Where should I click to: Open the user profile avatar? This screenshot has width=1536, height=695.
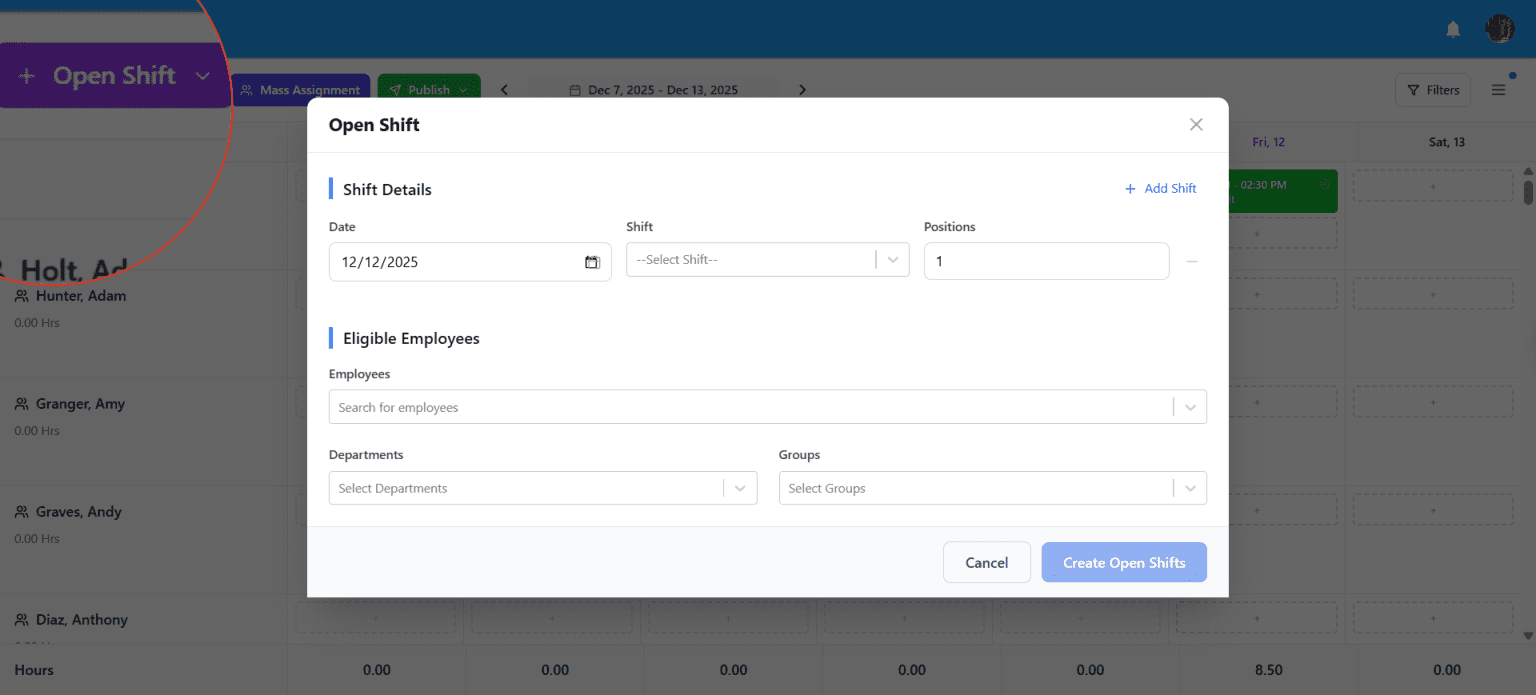tap(1499, 29)
